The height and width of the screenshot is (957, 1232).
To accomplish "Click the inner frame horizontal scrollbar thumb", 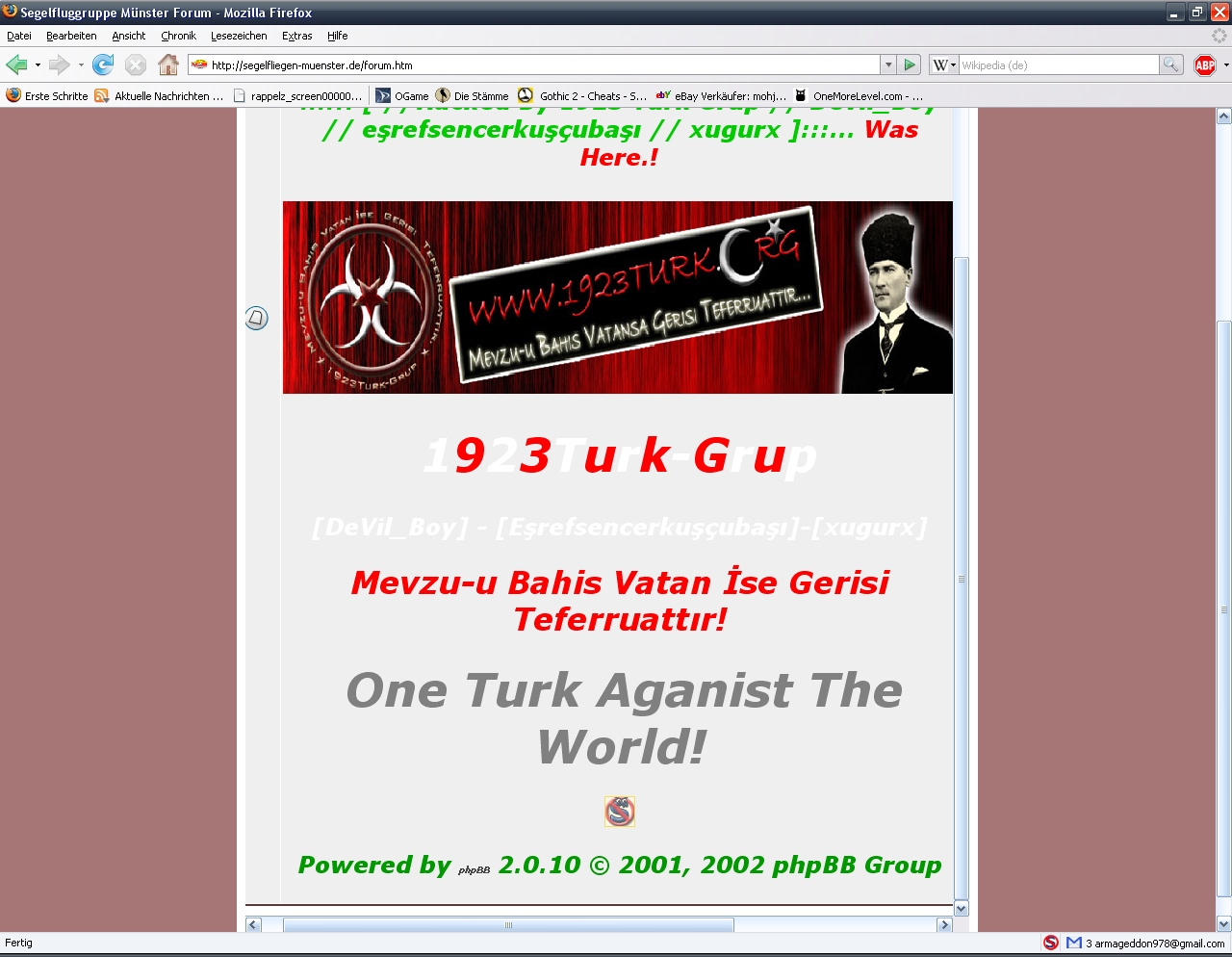I will pyautogui.click(x=508, y=924).
